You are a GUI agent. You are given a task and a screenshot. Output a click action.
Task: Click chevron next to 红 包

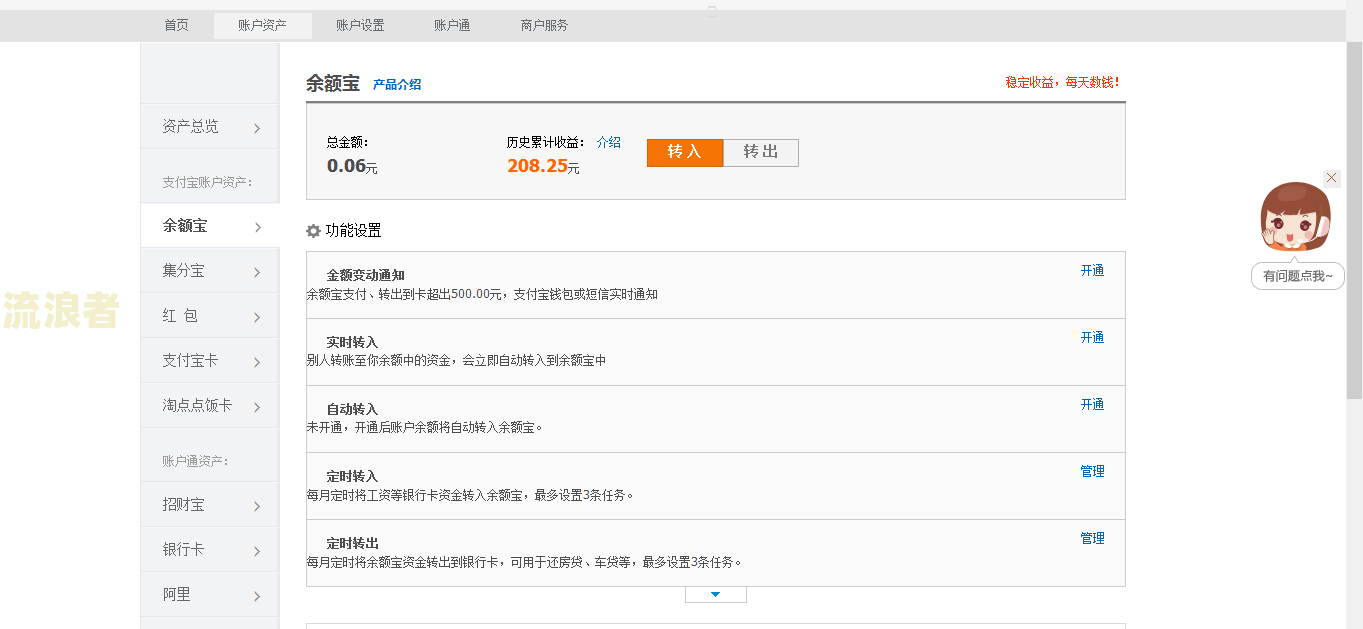pos(257,317)
